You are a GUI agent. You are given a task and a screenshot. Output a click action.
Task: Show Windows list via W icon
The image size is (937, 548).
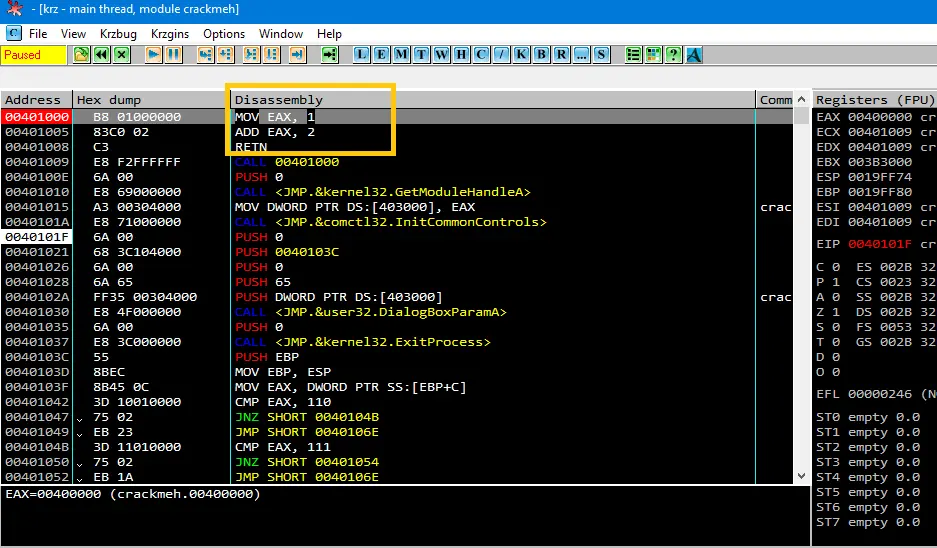coord(442,55)
